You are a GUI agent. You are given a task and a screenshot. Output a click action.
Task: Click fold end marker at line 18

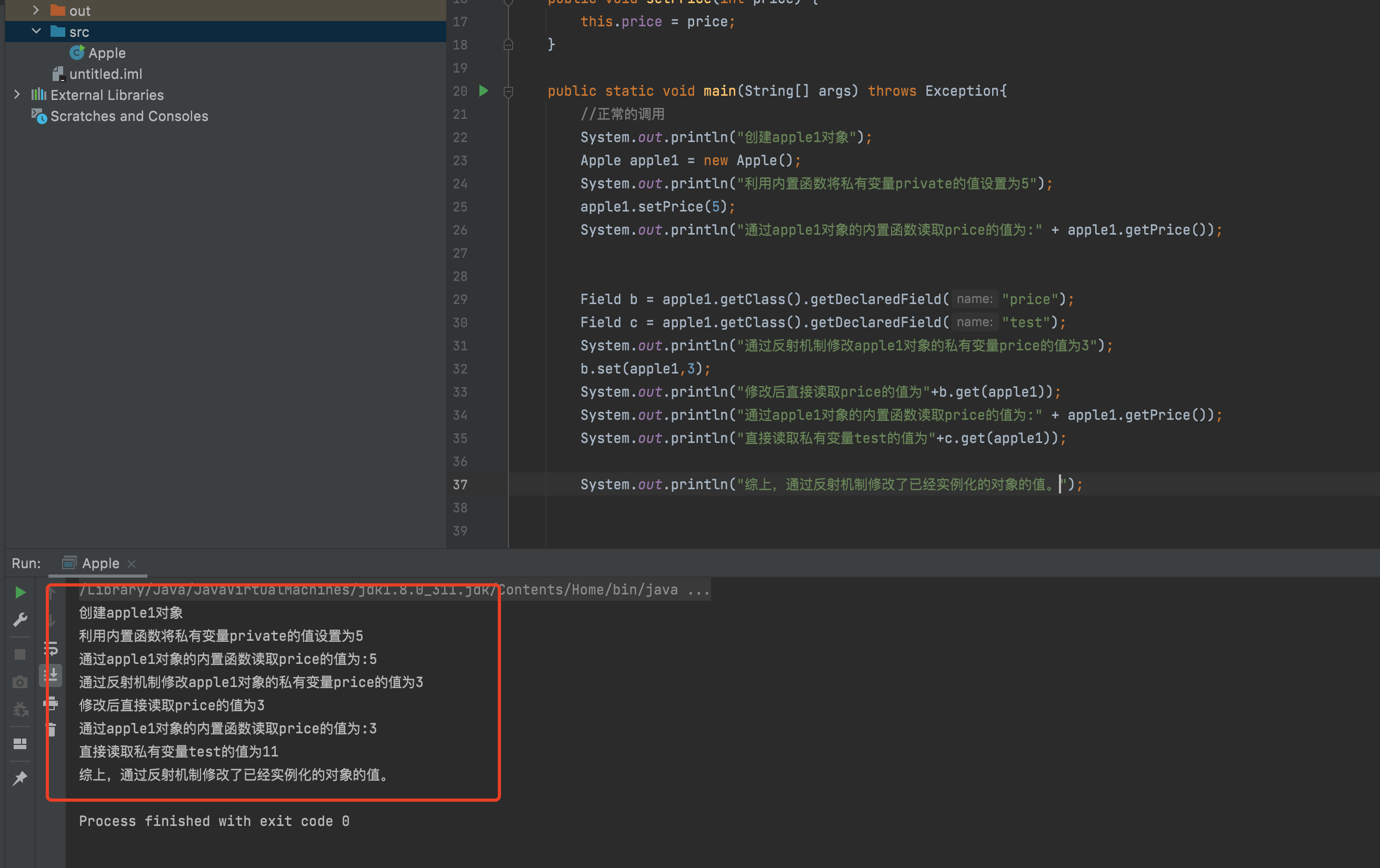508,45
